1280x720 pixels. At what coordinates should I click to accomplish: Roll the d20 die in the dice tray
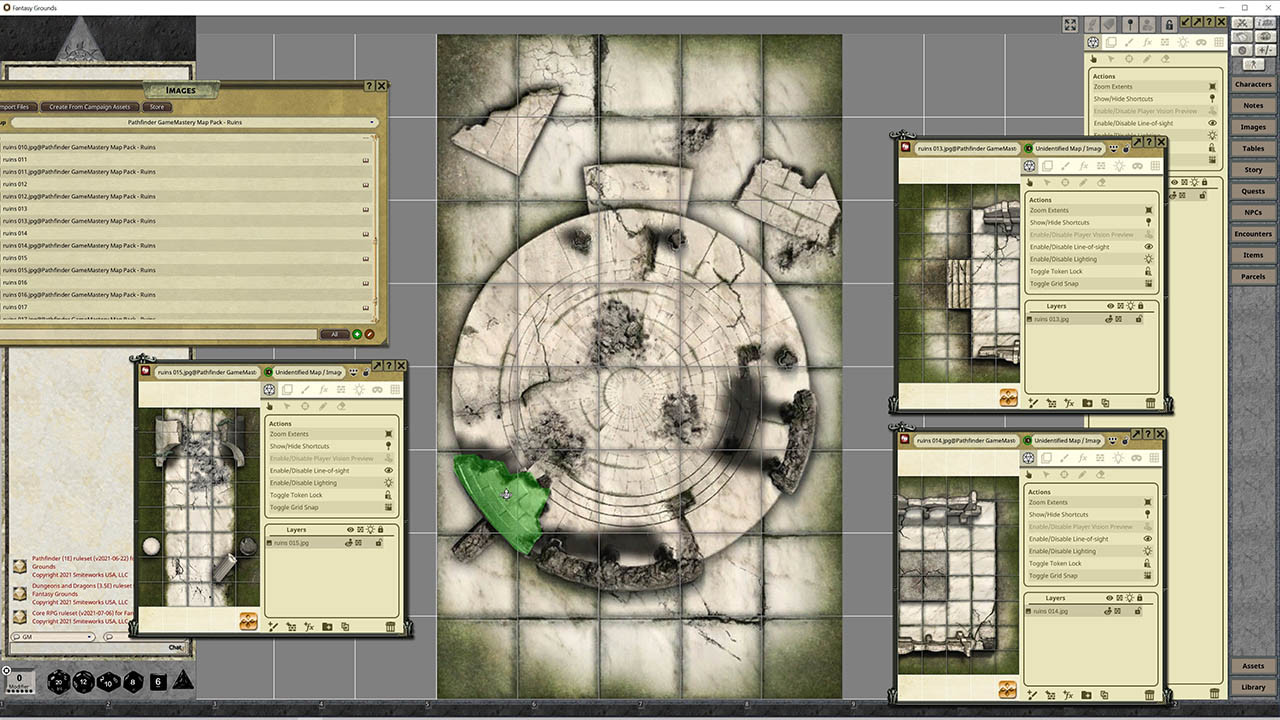coord(59,681)
